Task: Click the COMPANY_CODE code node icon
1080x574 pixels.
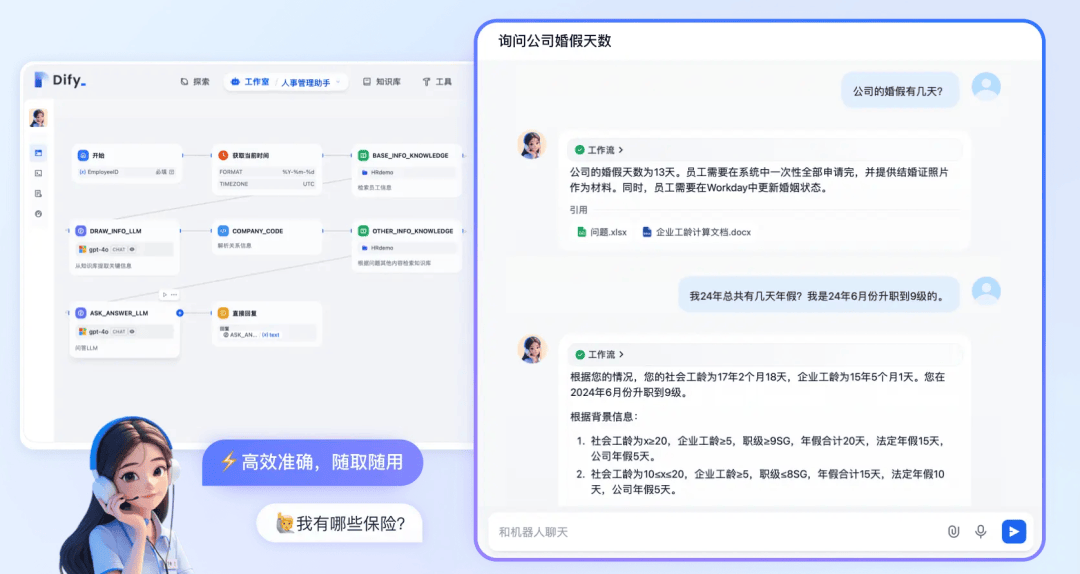Action: [223, 231]
